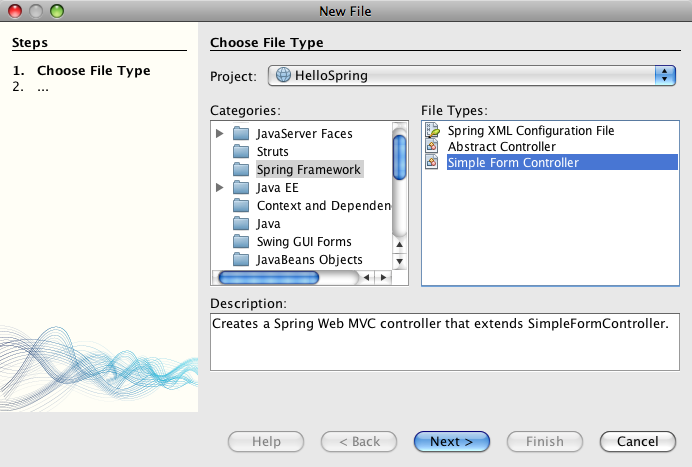Click the Simple Form Controller file icon

click(432, 163)
